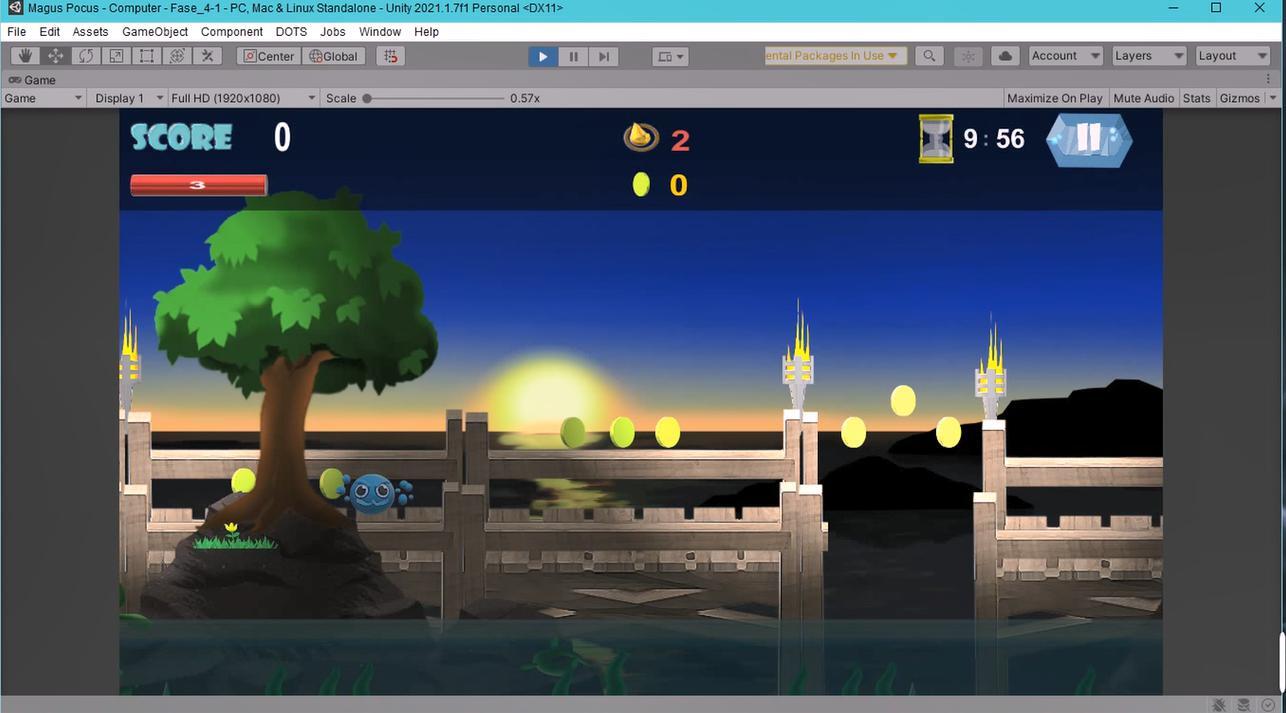1286x713 pixels.
Task: Click the Global handle rotation button
Action: pyautogui.click(x=333, y=56)
